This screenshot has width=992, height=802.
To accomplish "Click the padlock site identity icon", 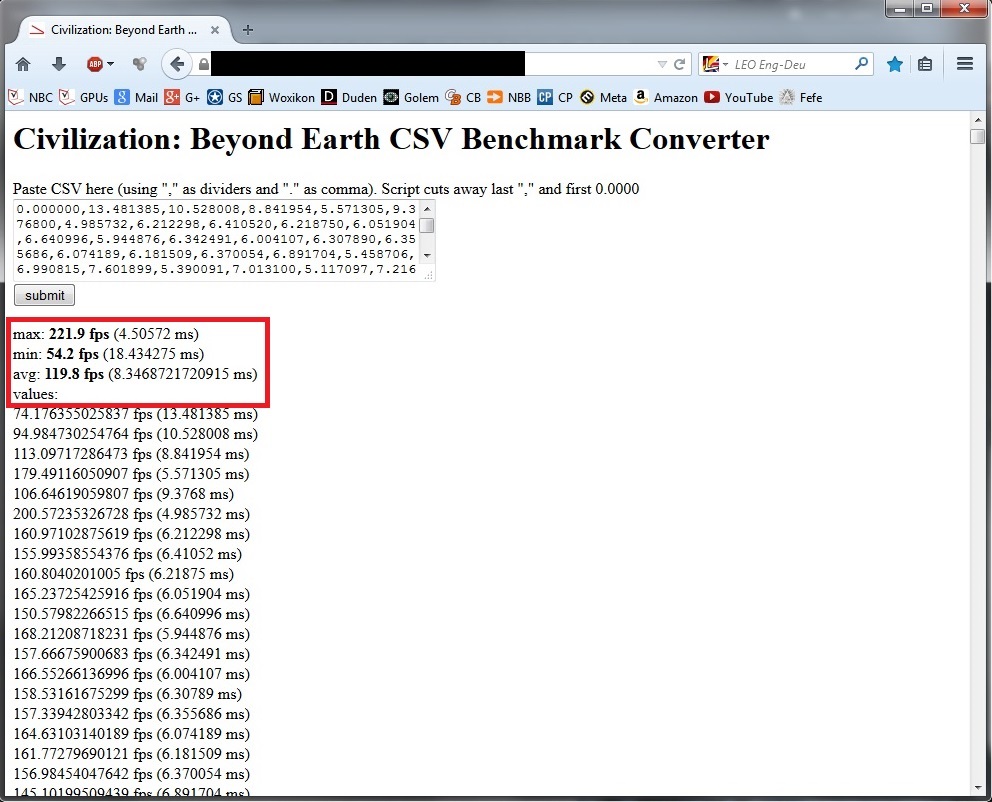I will (x=204, y=65).
